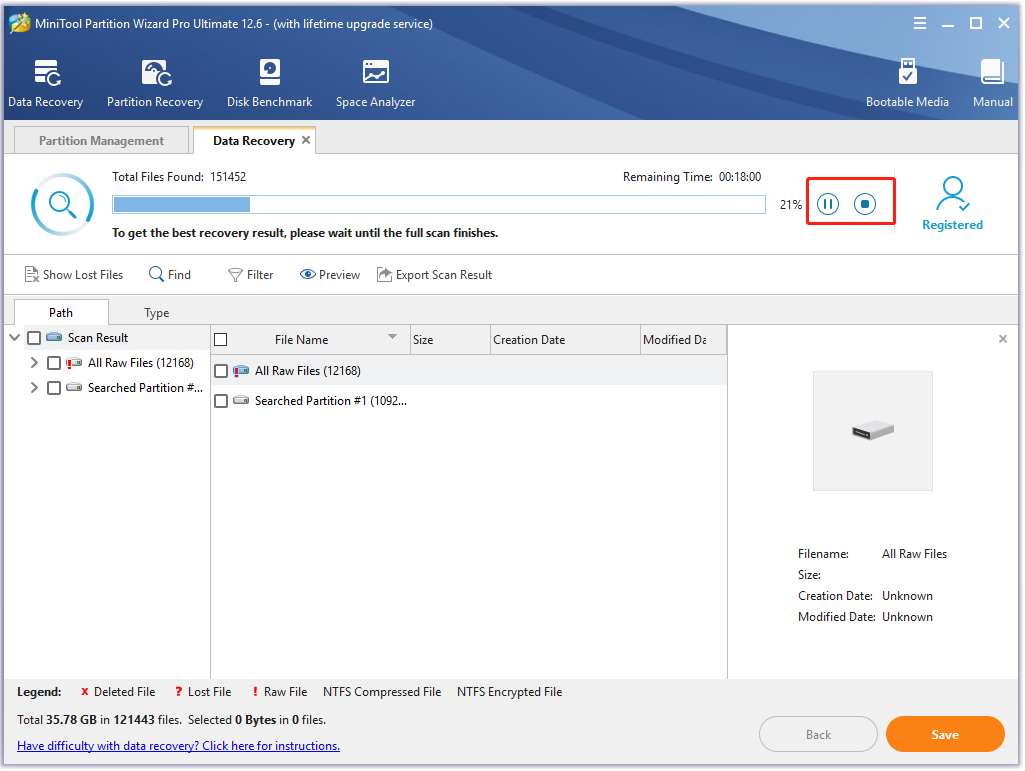This screenshot has height=771, width=1025.
Task: Sort by Creation Date column header
Action: pyautogui.click(x=565, y=340)
